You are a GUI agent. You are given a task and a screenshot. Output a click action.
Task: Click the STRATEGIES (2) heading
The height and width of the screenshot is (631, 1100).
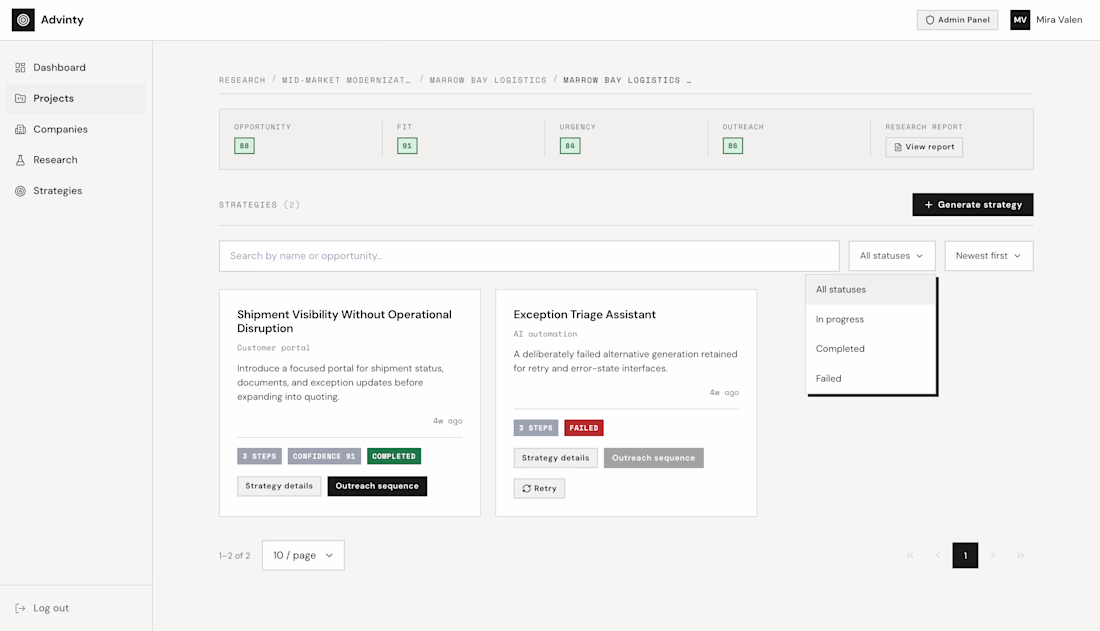[x=260, y=205]
